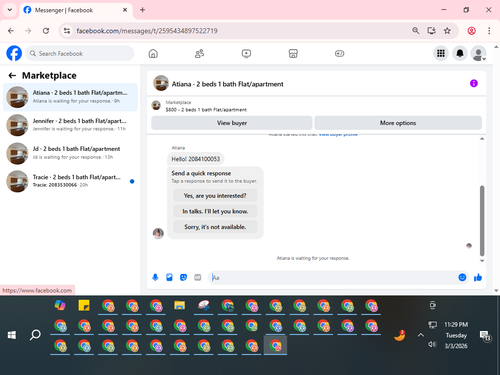The image size is (500, 375).
Task: Click the browser forward arrow
Action: pyautogui.click(x=28, y=31)
